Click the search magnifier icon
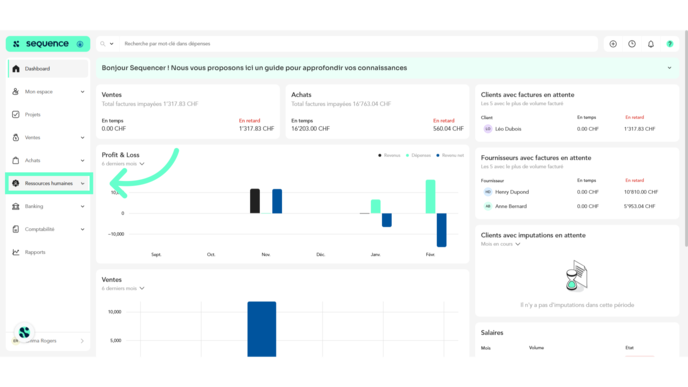The width and height of the screenshot is (688, 387). tap(103, 44)
